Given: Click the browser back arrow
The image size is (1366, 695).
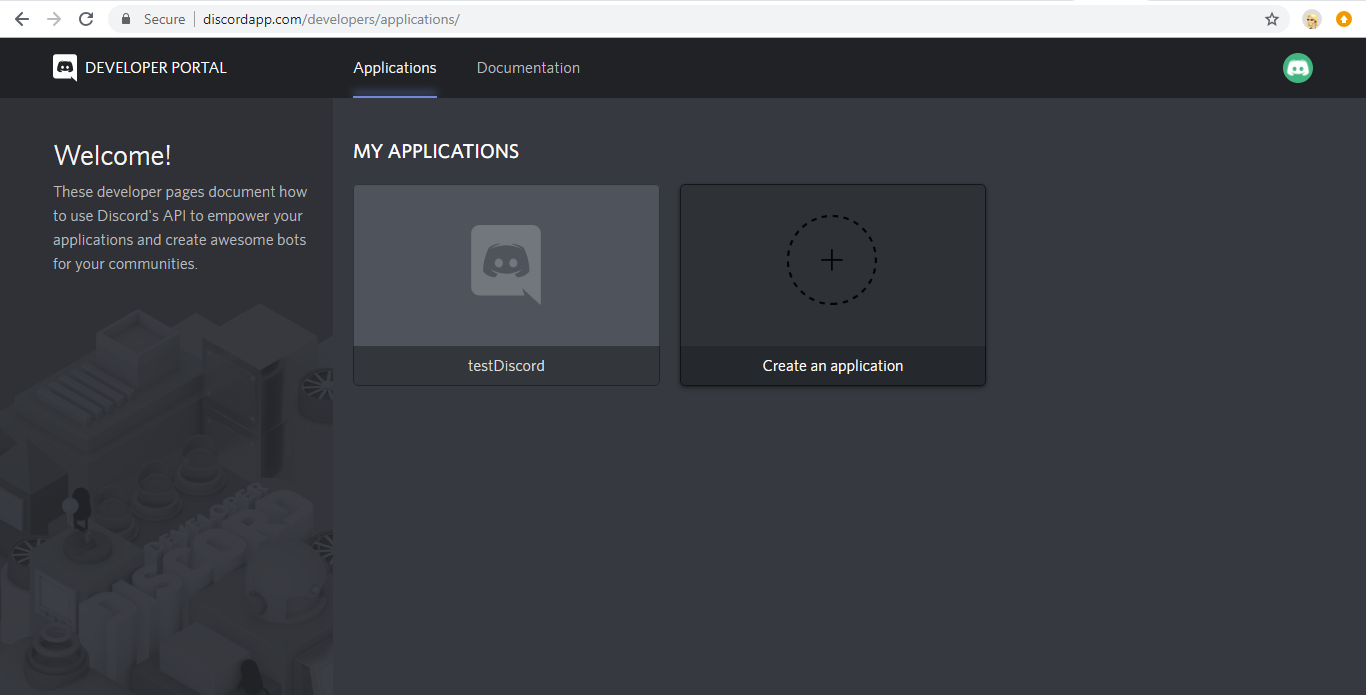Looking at the screenshot, I should (x=22, y=19).
